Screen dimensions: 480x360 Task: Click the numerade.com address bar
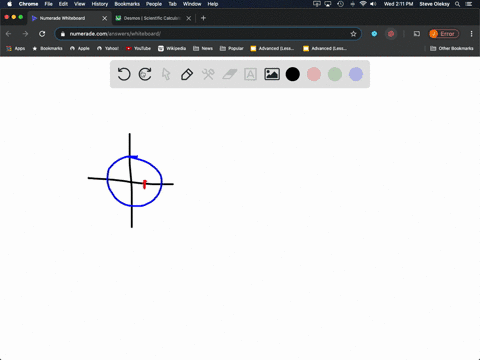pyautogui.click(x=207, y=34)
